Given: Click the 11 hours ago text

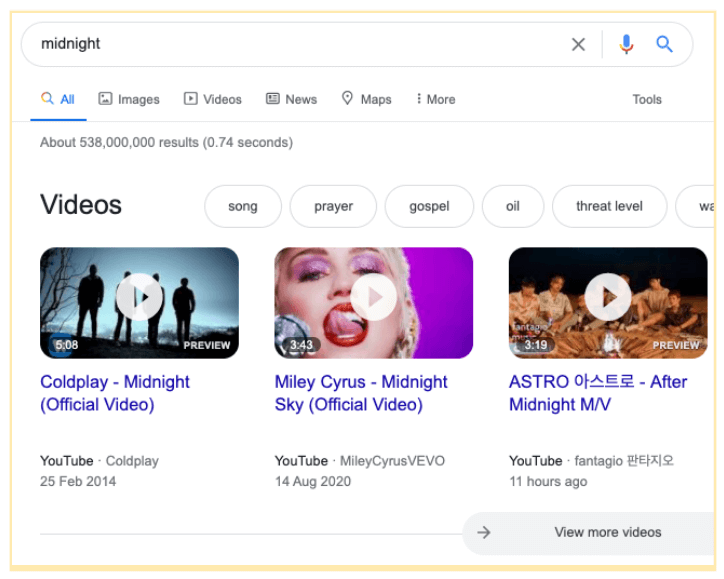Looking at the screenshot, I should click(548, 482).
